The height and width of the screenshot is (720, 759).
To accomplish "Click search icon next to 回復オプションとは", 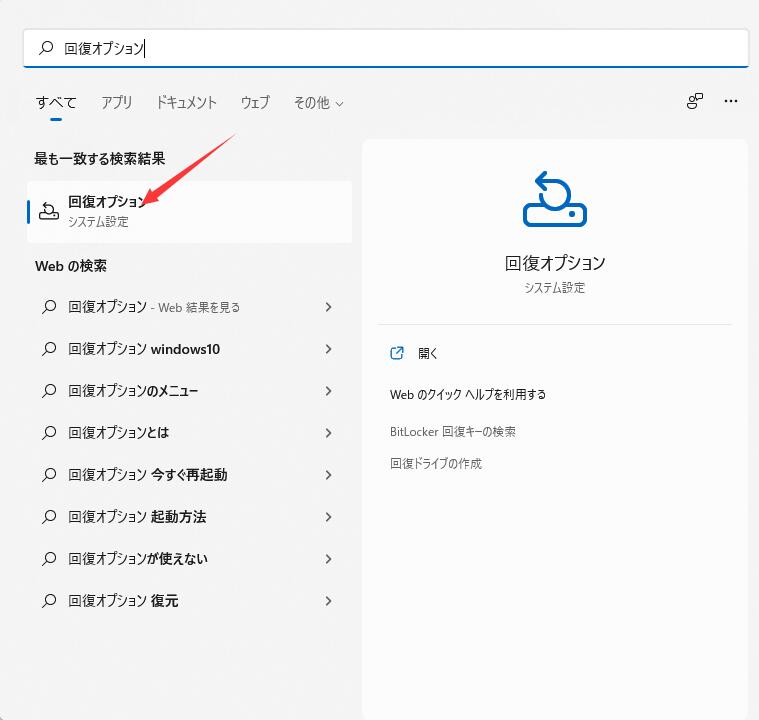I will [49, 433].
